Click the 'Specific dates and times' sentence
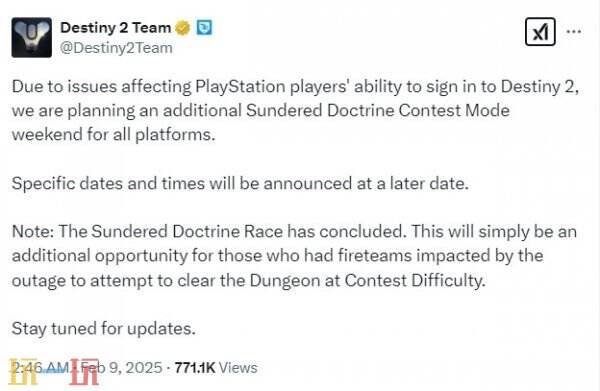 [240, 184]
